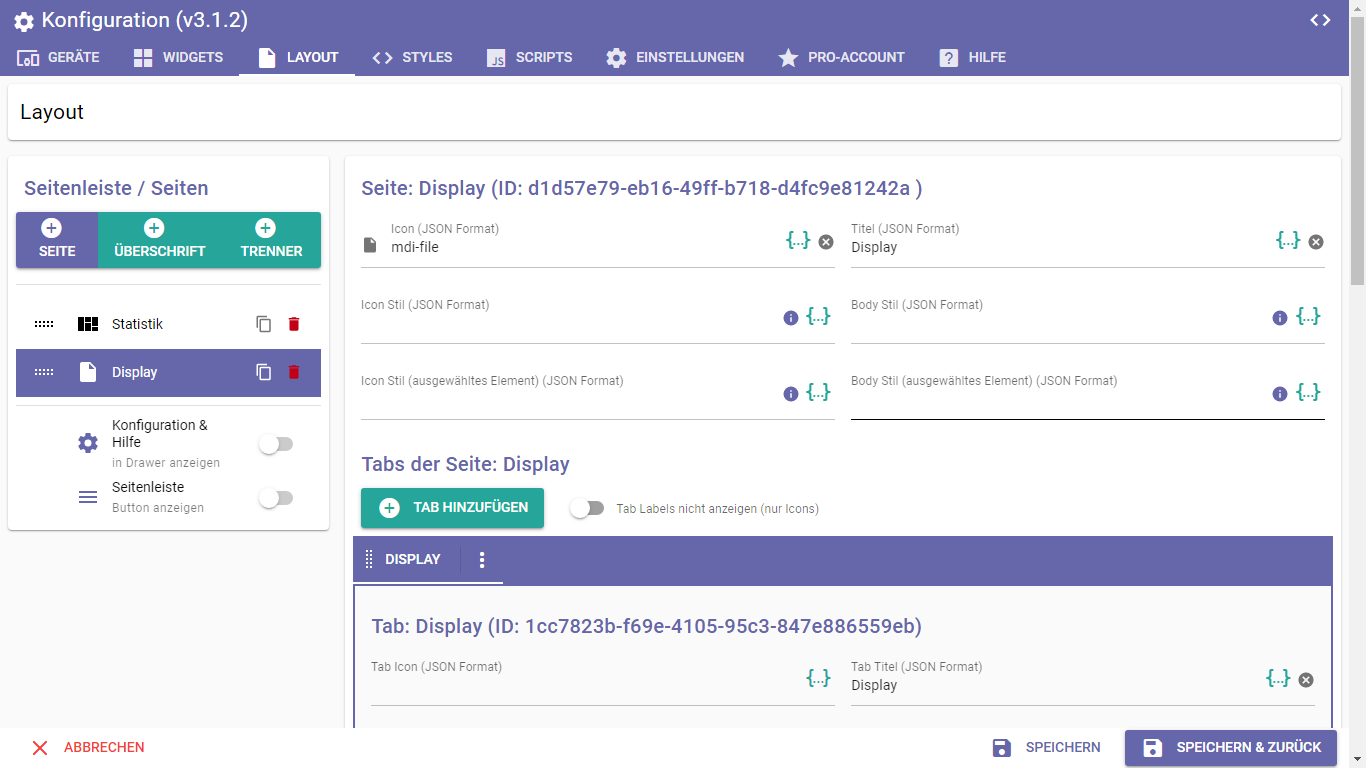
Task: Click Abbrechen to cancel
Action: [x=88, y=747]
